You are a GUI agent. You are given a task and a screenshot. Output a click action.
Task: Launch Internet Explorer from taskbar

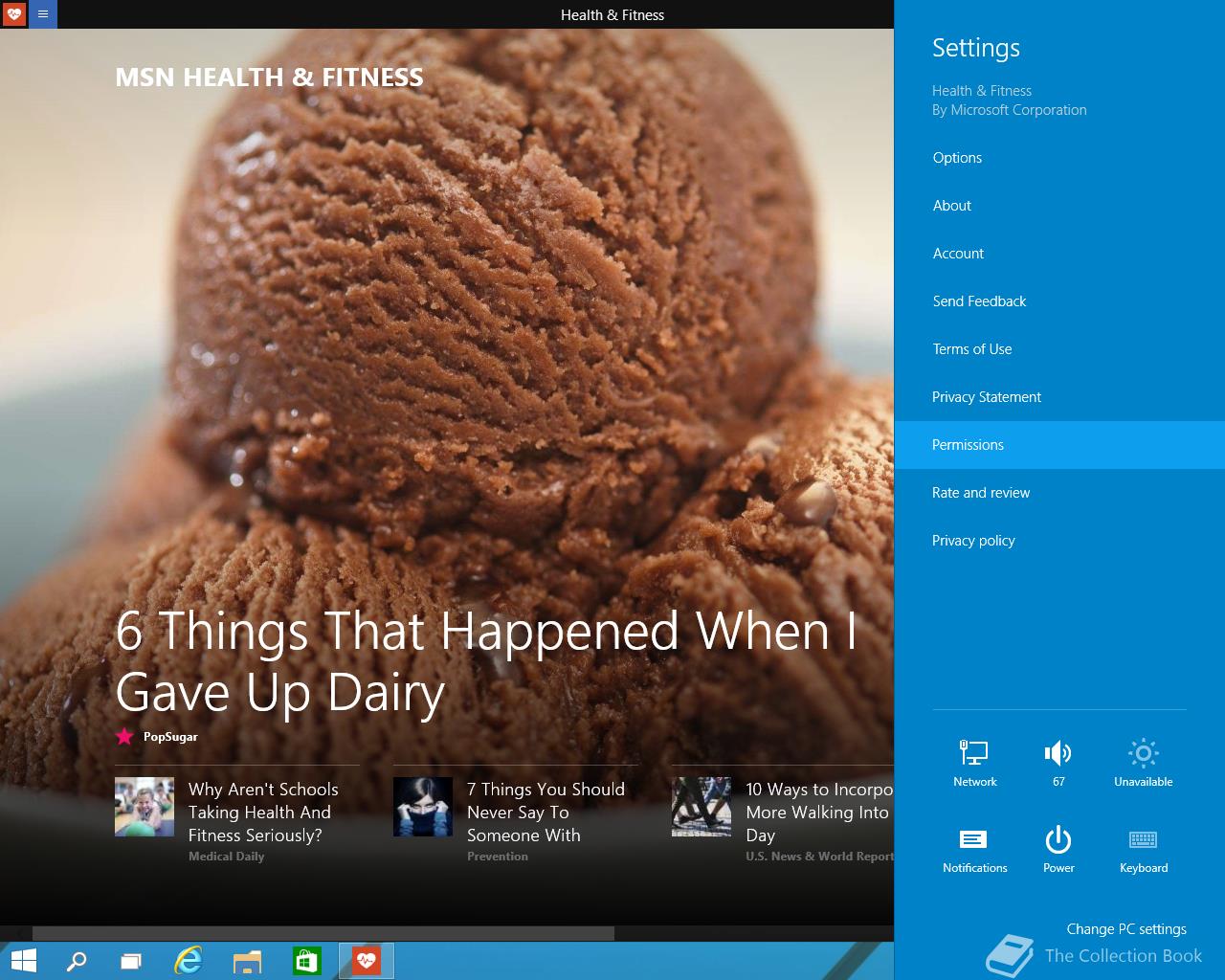coord(189,960)
